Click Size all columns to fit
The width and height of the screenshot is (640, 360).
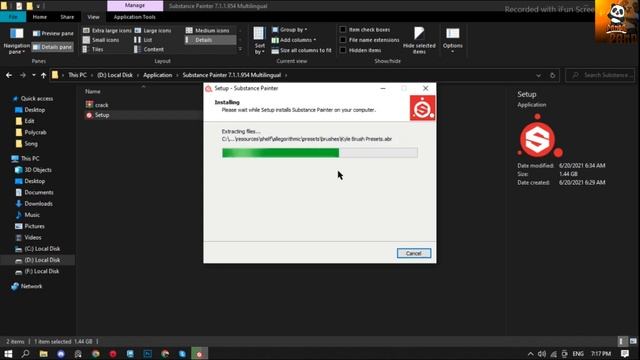(x=302, y=50)
